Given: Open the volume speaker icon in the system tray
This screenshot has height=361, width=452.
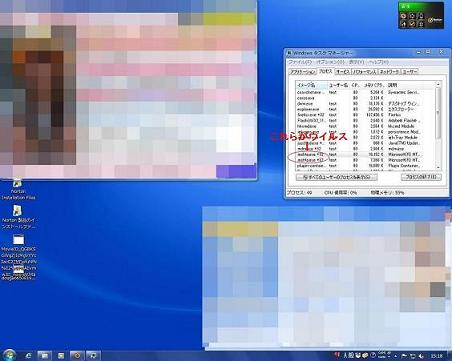Looking at the screenshot, I should [x=421, y=356].
